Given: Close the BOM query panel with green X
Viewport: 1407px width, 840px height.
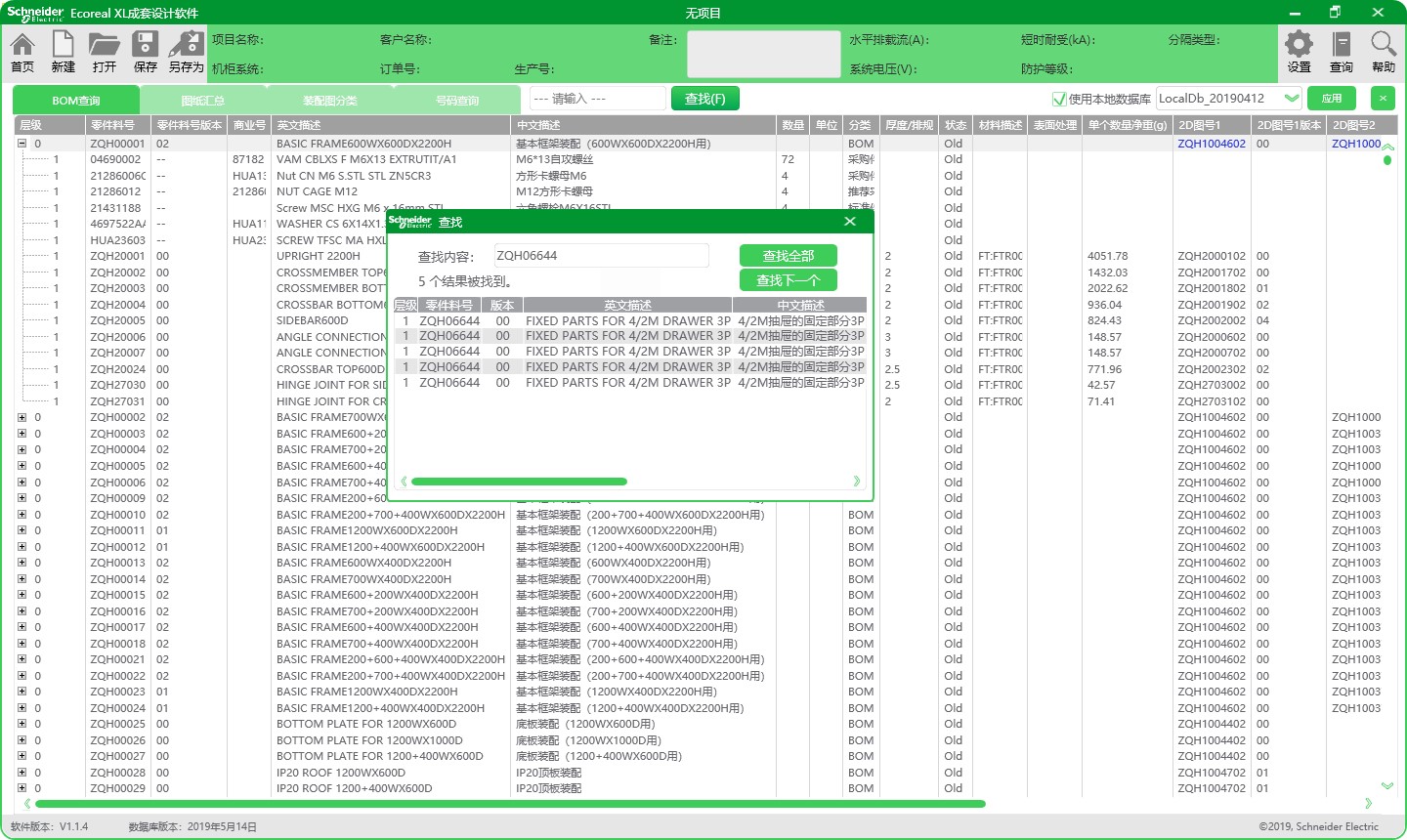Looking at the screenshot, I should point(1383,99).
